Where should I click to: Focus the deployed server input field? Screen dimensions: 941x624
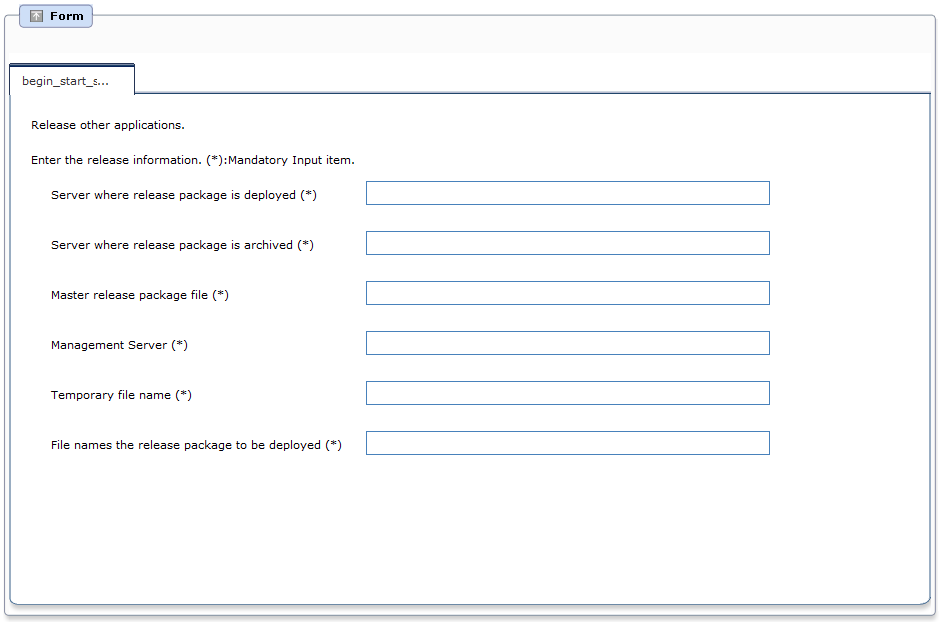click(568, 193)
